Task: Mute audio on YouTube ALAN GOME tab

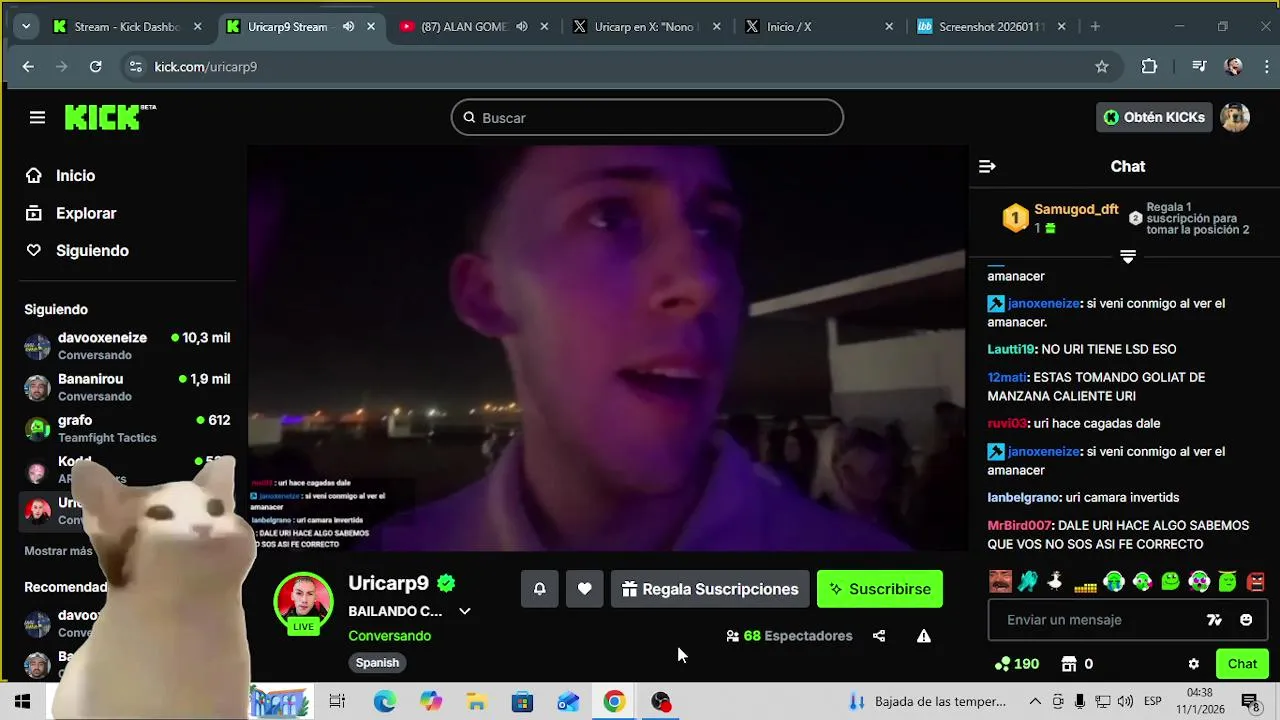Action: 522,27
